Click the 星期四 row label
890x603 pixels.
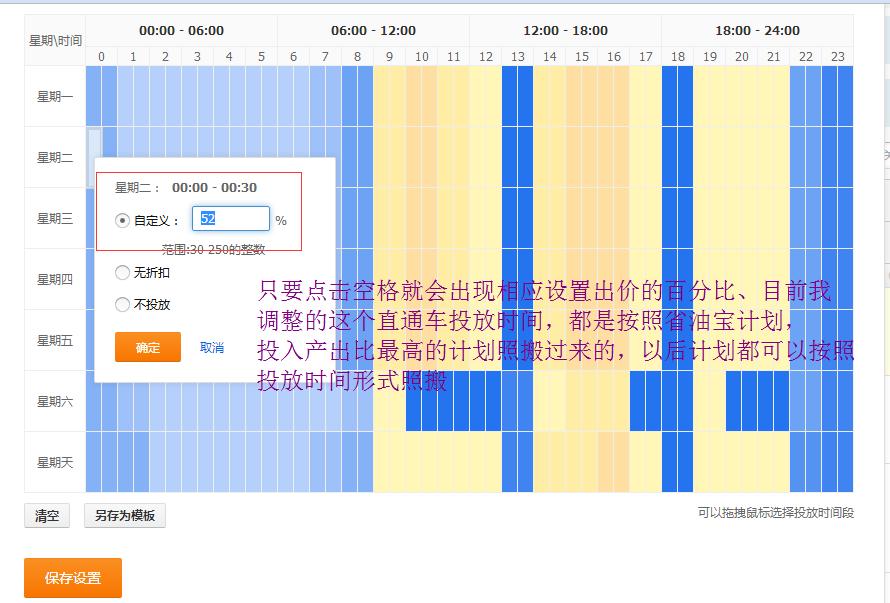point(55,279)
